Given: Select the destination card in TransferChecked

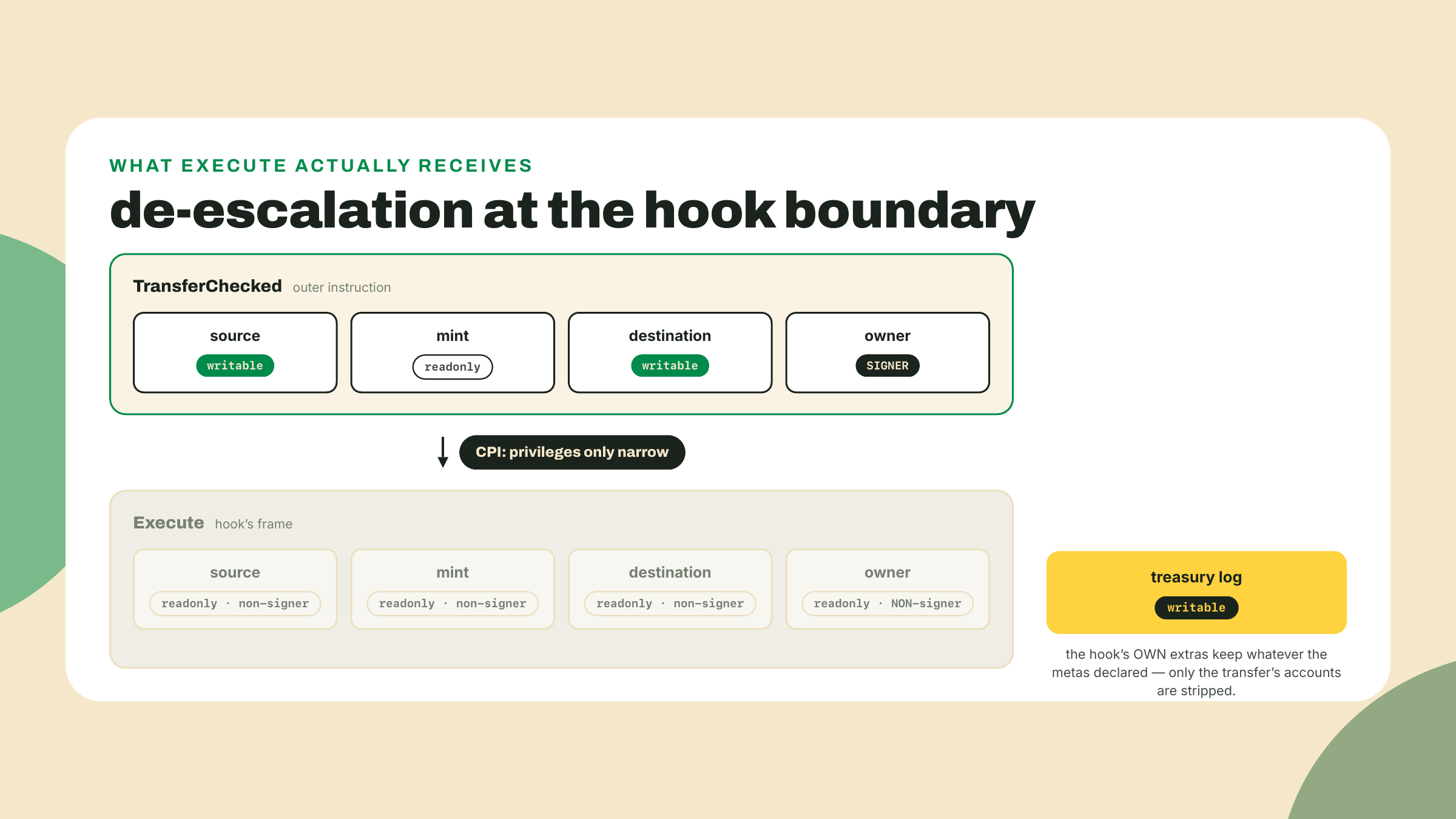Looking at the screenshot, I should [670, 352].
